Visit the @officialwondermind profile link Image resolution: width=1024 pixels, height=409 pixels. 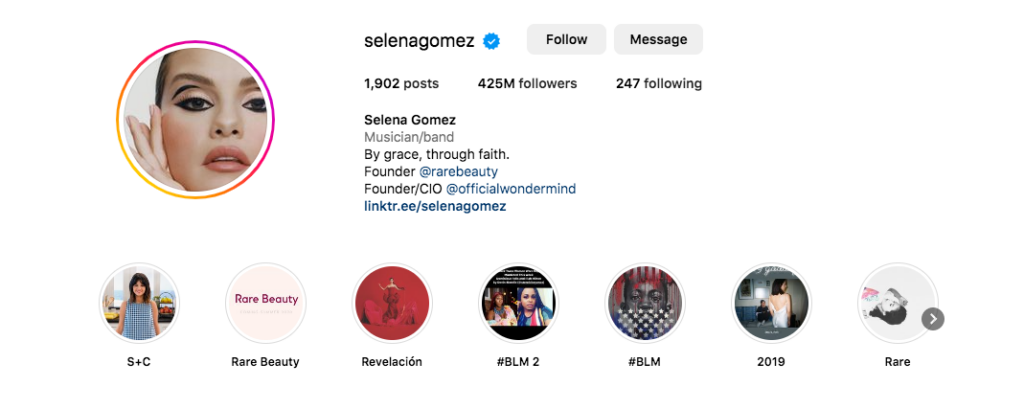tap(511, 189)
